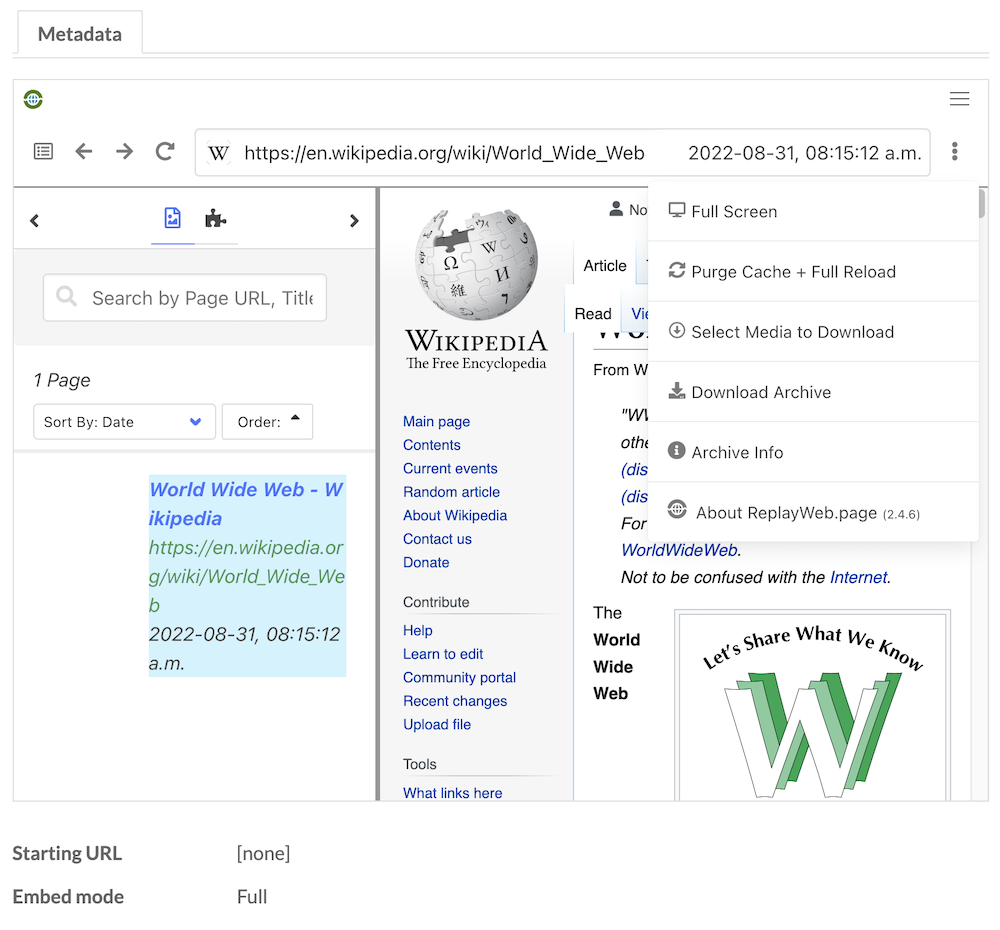Select the puzzle-piece Resources tab icon
1000x930 pixels.
click(x=216, y=218)
